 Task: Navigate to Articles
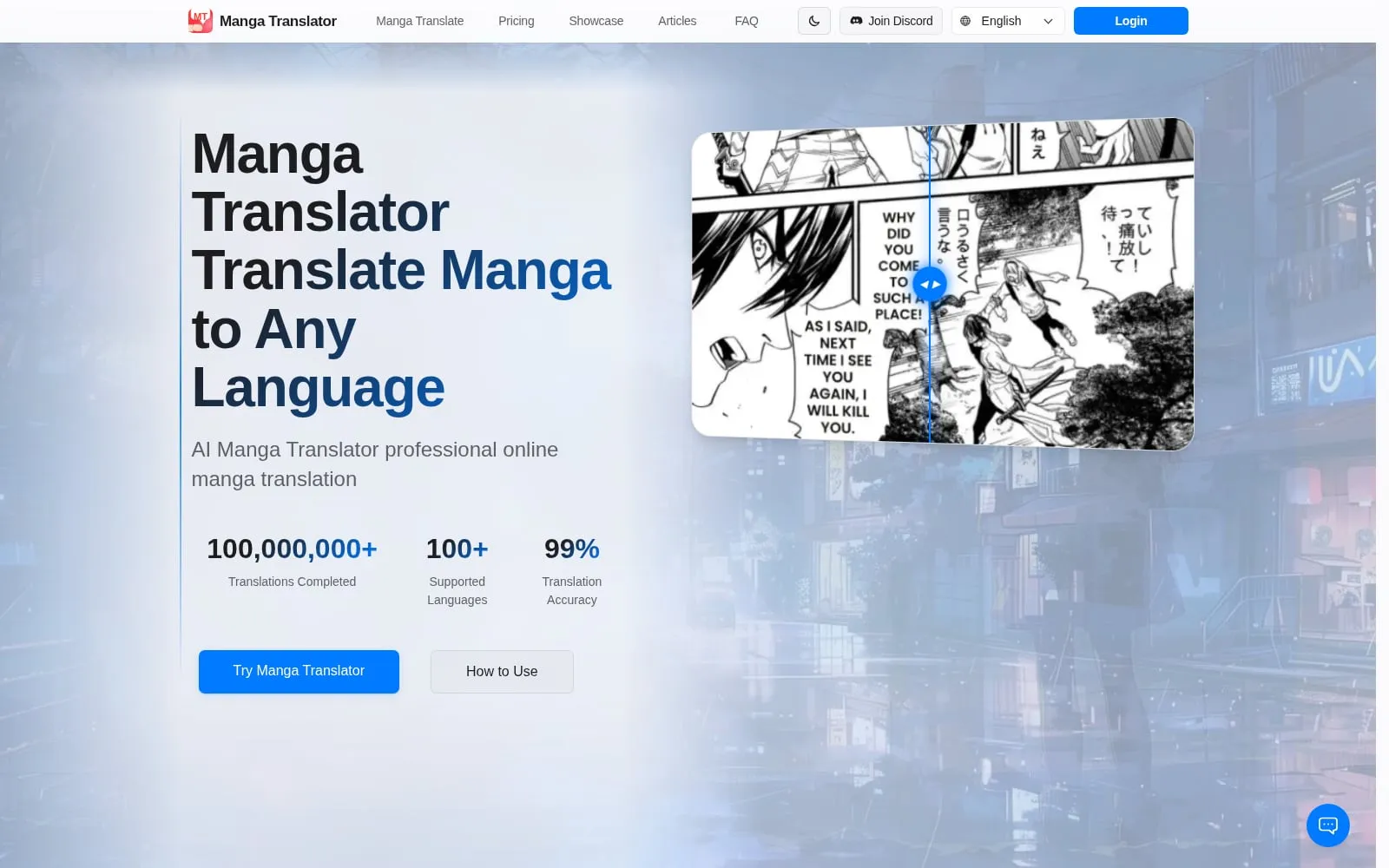[x=677, y=21]
